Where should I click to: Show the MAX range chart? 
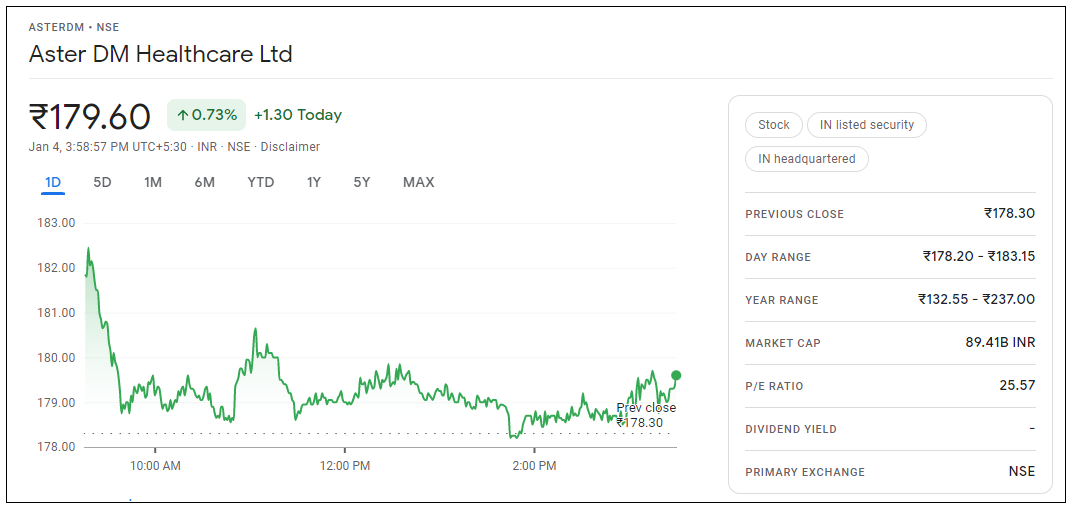click(x=418, y=182)
